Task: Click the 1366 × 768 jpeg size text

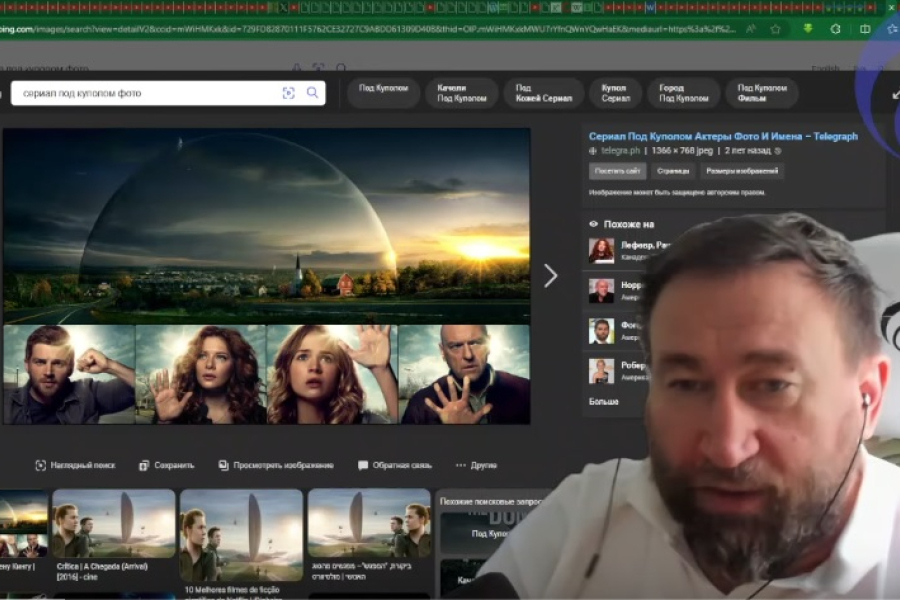Action: pyautogui.click(x=682, y=150)
